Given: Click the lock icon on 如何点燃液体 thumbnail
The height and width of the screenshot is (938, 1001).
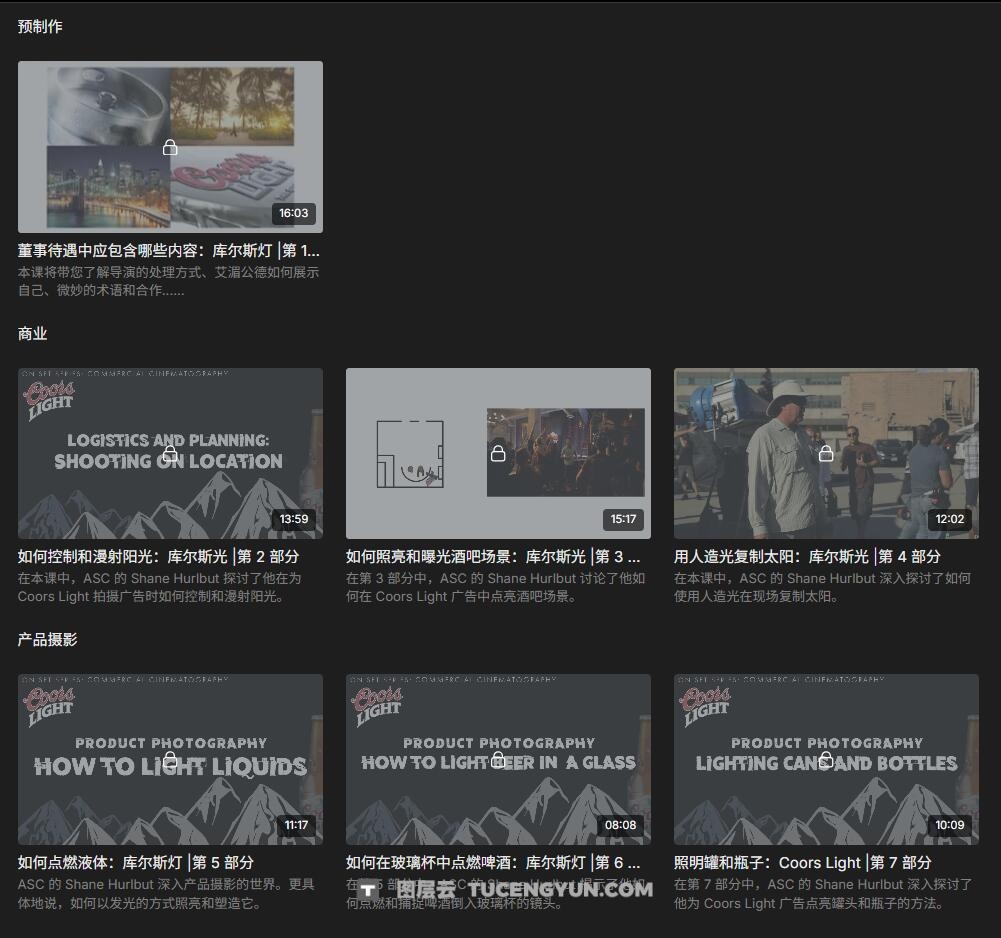Looking at the screenshot, I should click(170, 759).
